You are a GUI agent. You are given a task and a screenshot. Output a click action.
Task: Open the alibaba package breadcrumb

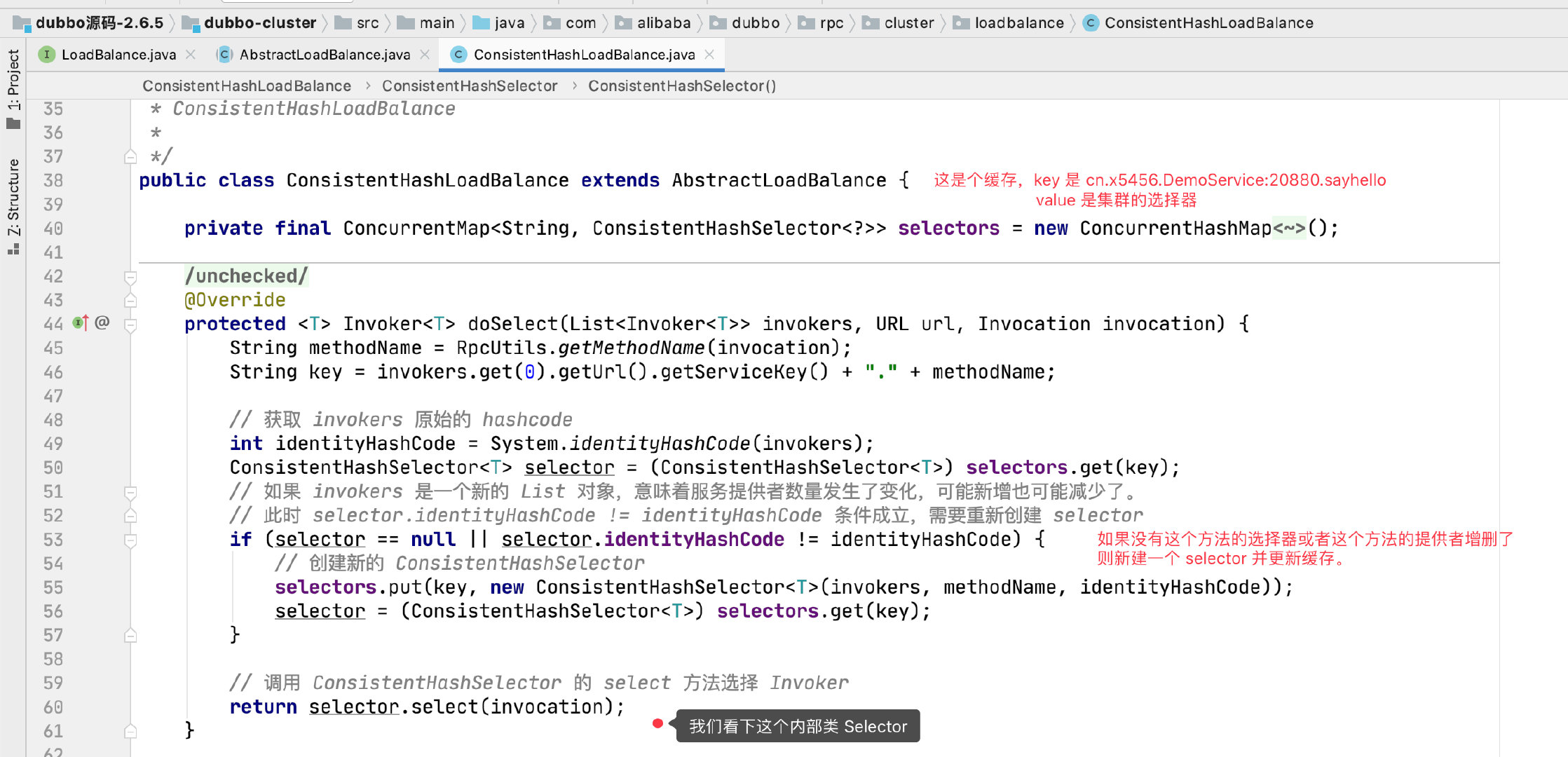(x=653, y=23)
